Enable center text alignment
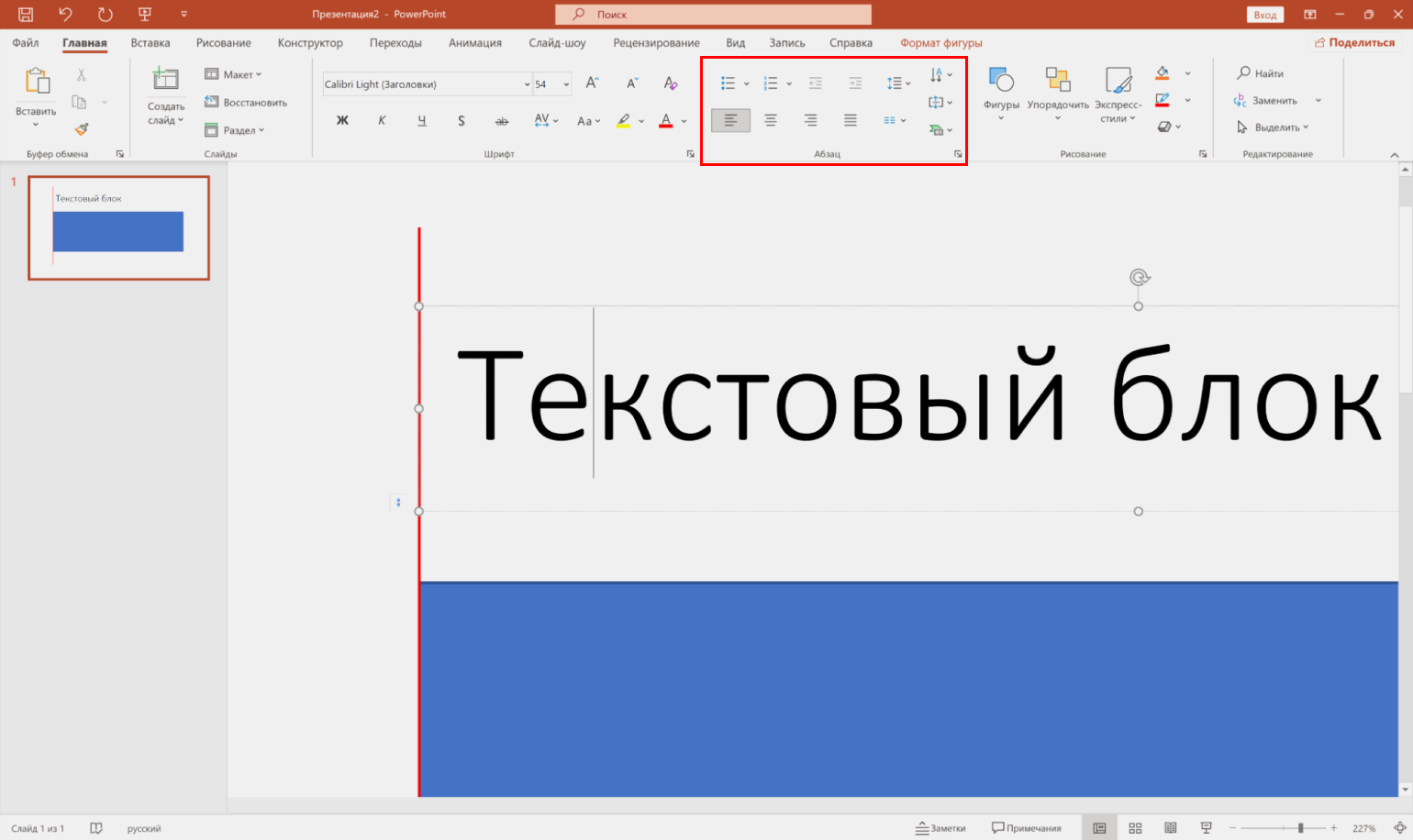This screenshot has height=840, width=1413. coord(771,120)
